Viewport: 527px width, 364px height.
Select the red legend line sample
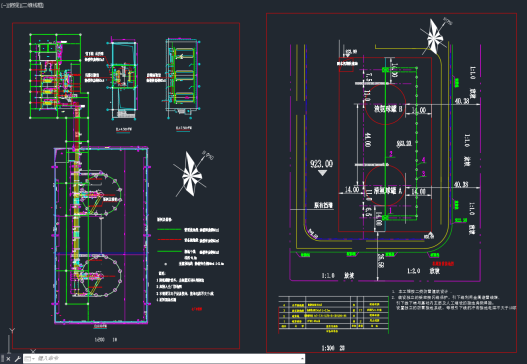(x=169, y=240)
